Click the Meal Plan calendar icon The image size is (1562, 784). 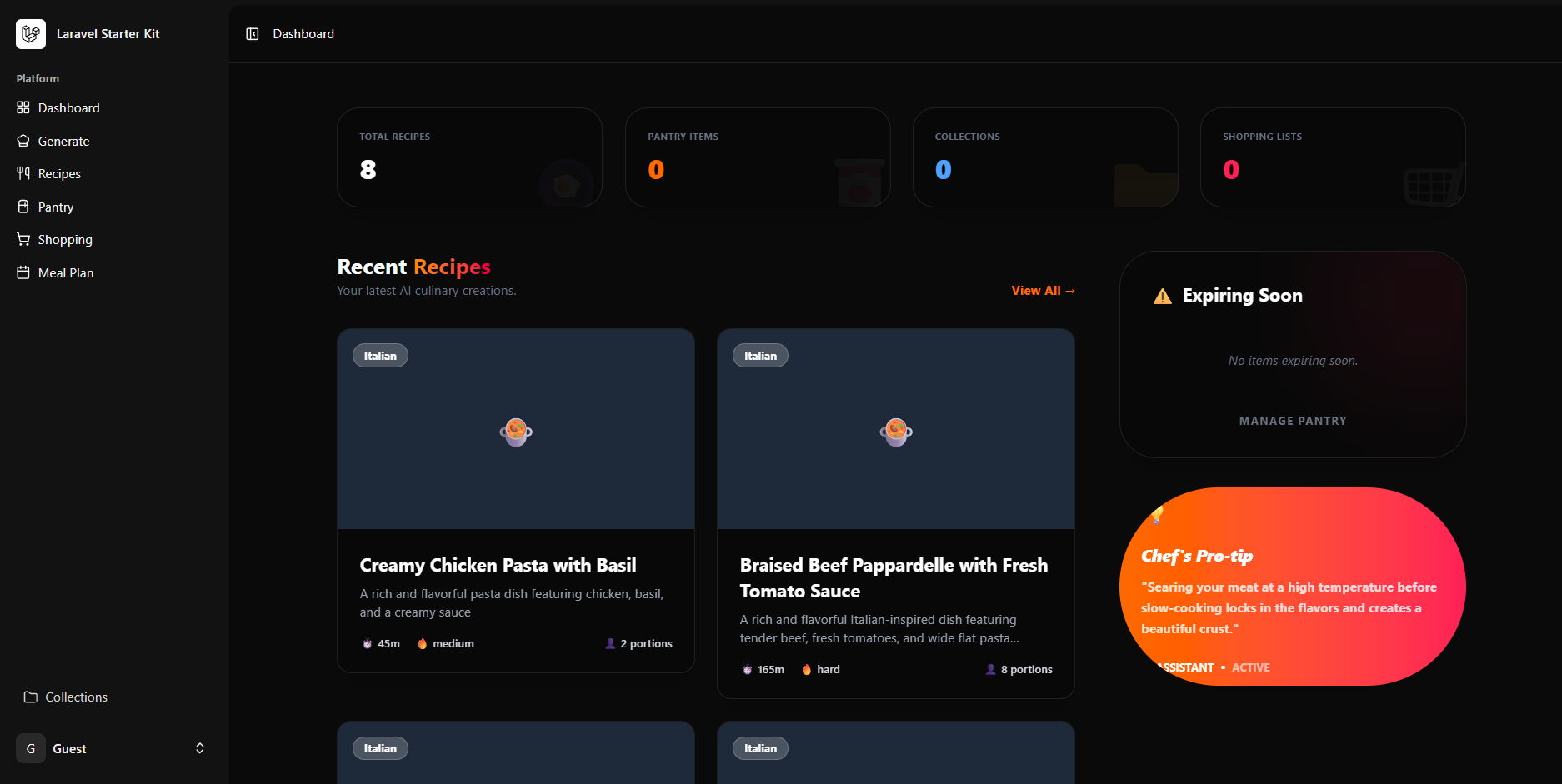23,273
